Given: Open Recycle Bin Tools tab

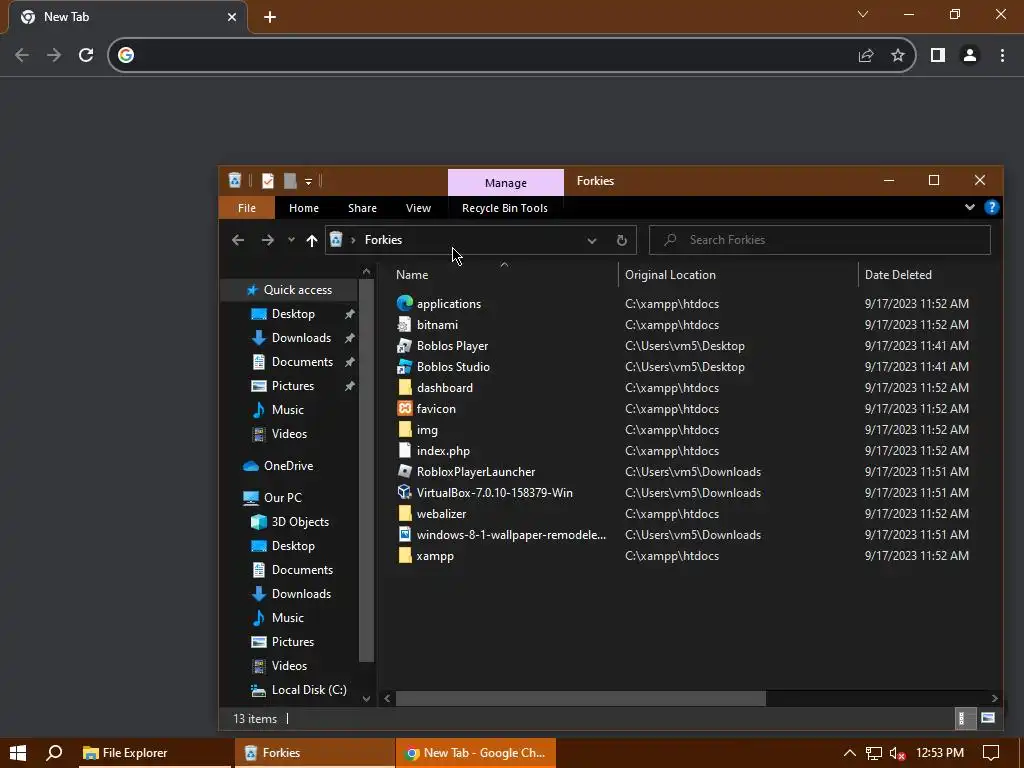Looking at the screenshot, I should (505, 208).
